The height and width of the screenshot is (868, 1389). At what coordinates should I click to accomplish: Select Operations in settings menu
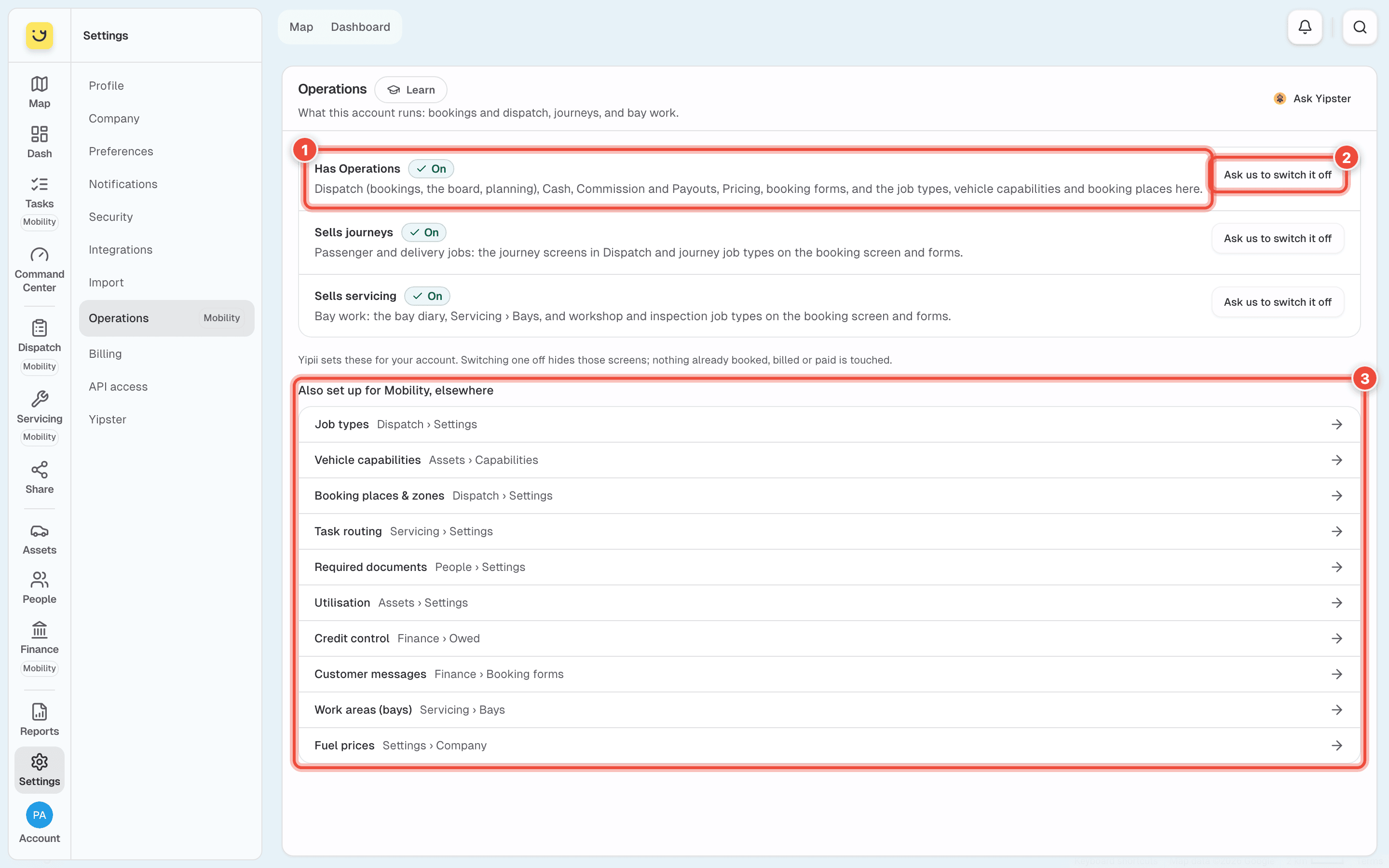pos(166,318)
